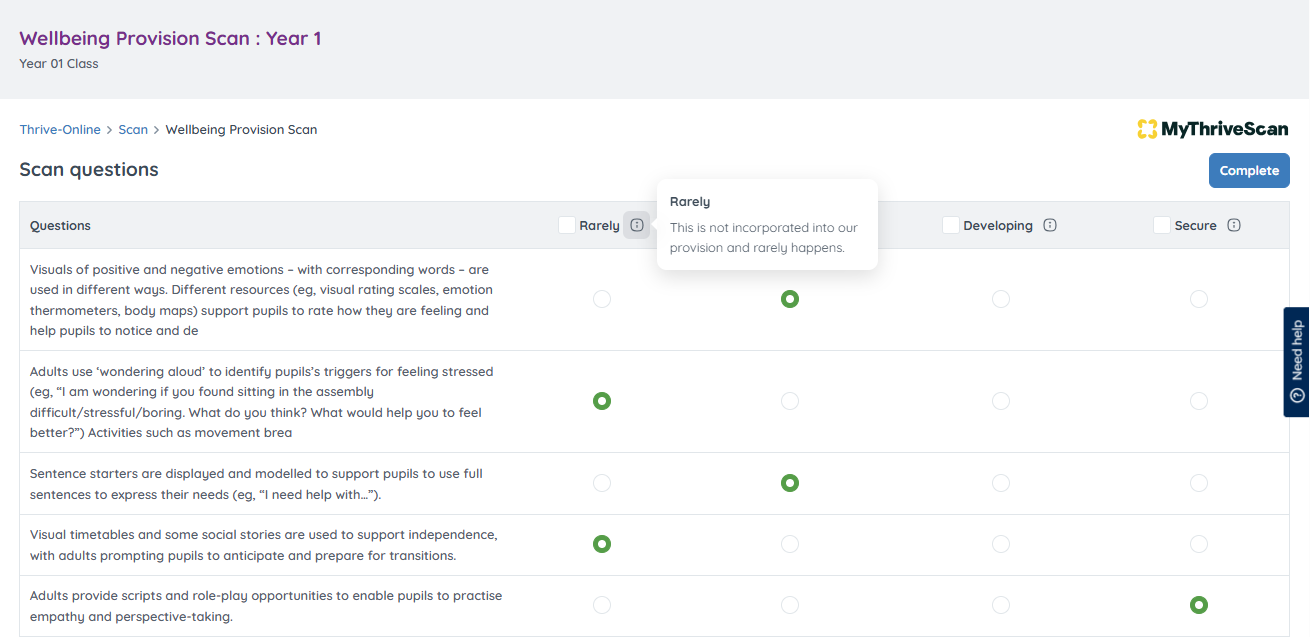
Task: Open the Scan breadcrumb link
Action: pyautogui.click(x=133, y=129)
